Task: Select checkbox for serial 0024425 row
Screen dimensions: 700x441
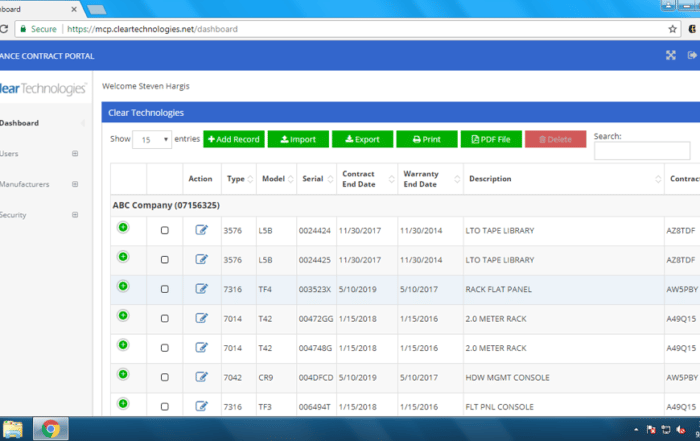Action: click(165, 260)
